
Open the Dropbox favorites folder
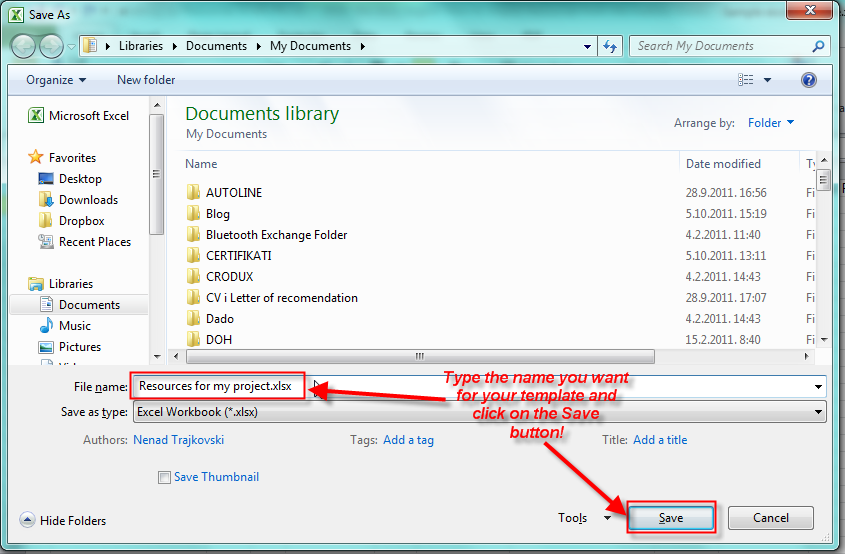coord(81,221)
